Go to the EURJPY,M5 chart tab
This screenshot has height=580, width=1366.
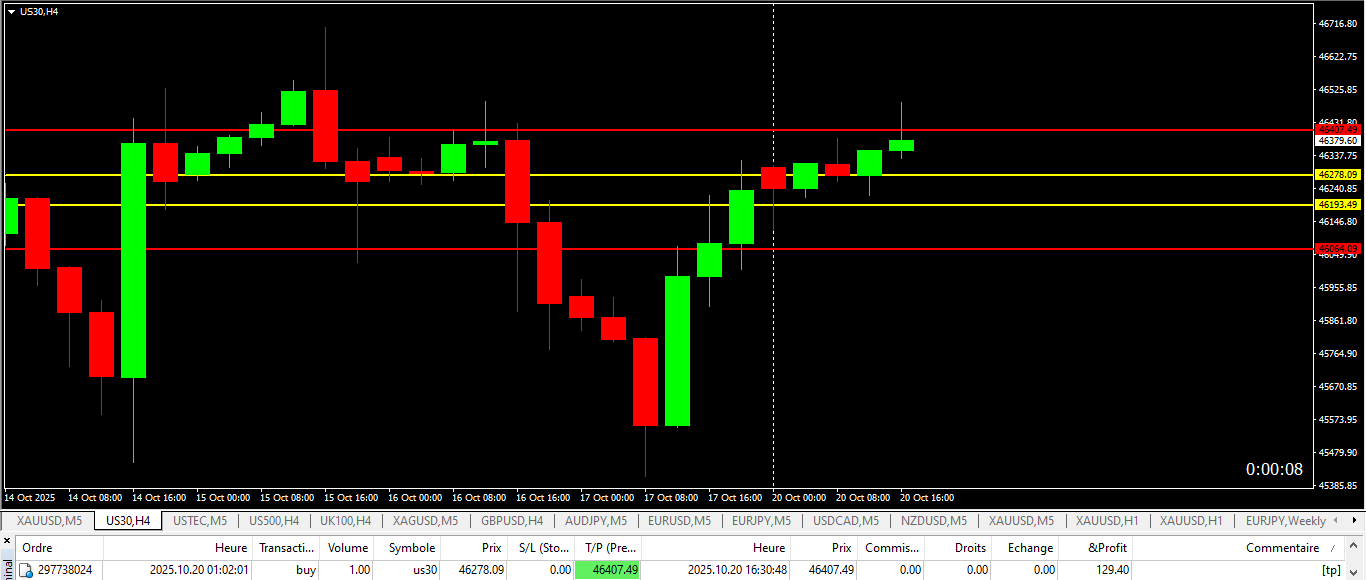point(762,521)
